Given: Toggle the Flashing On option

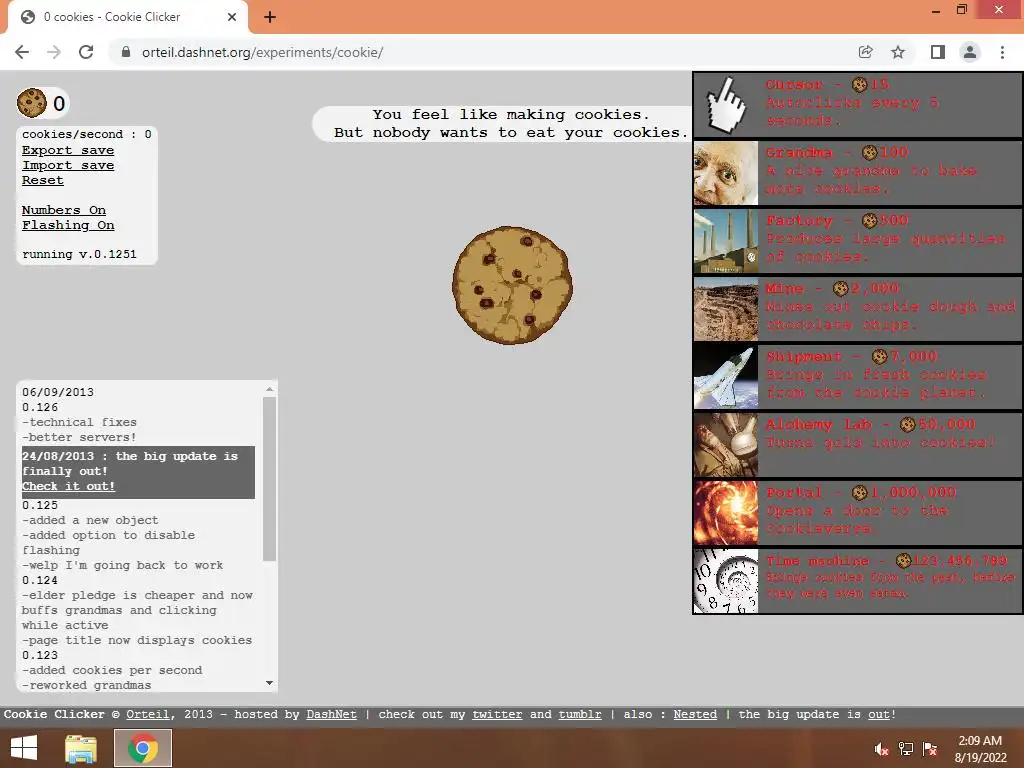Looking at the screenshot, I should (x=68, y=225).
